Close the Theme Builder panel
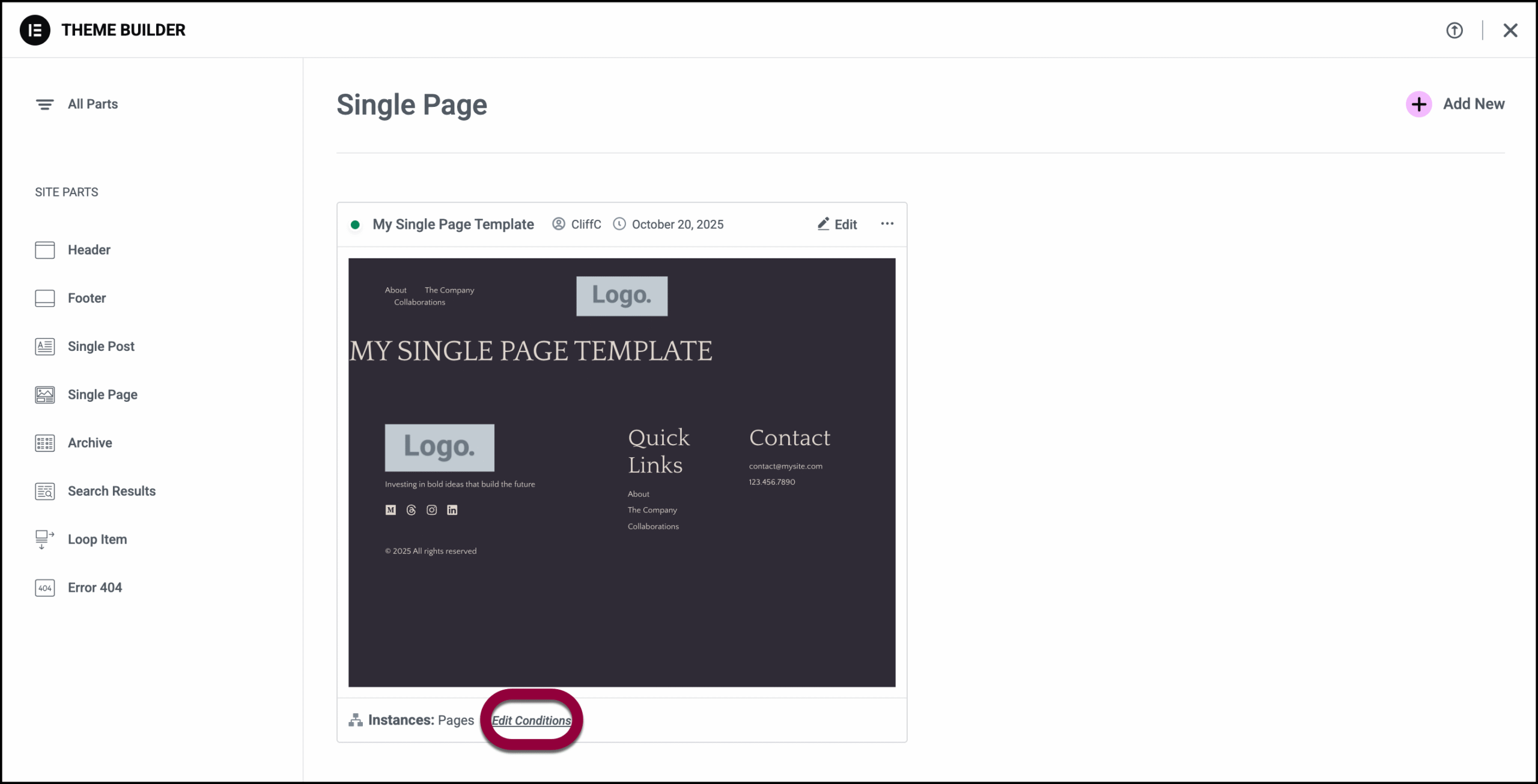This screenshot has width=1538, height=784. click(1510, 30)
